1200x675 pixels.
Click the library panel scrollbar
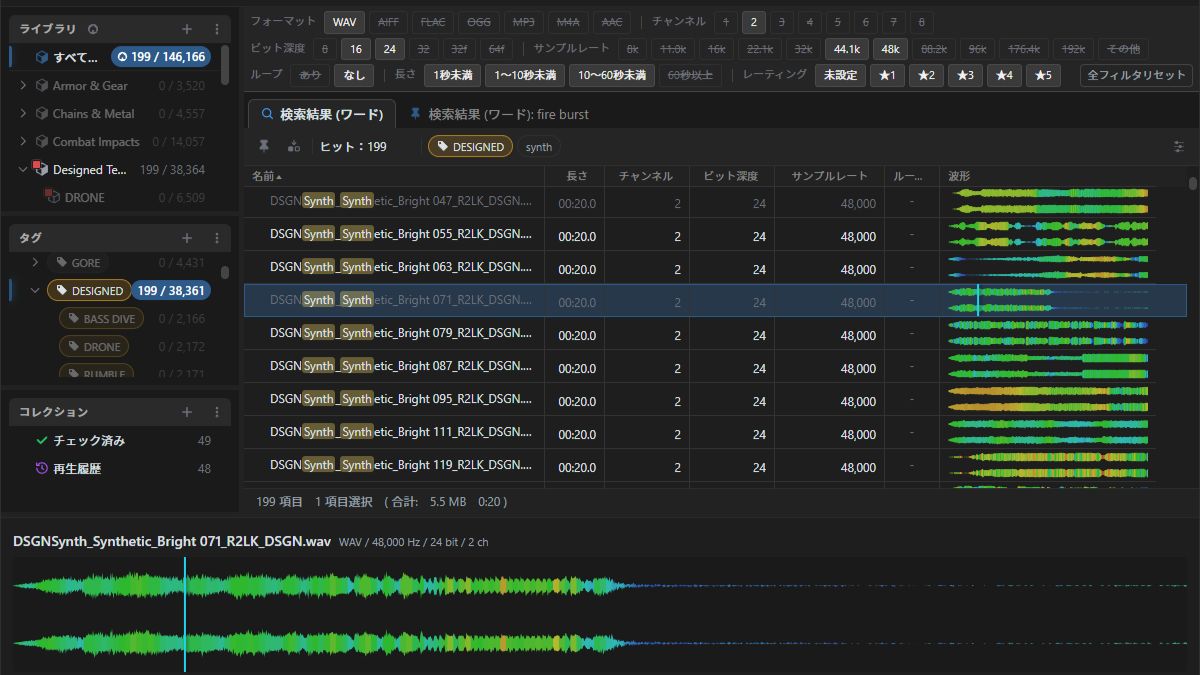click(x=225, y=65)
